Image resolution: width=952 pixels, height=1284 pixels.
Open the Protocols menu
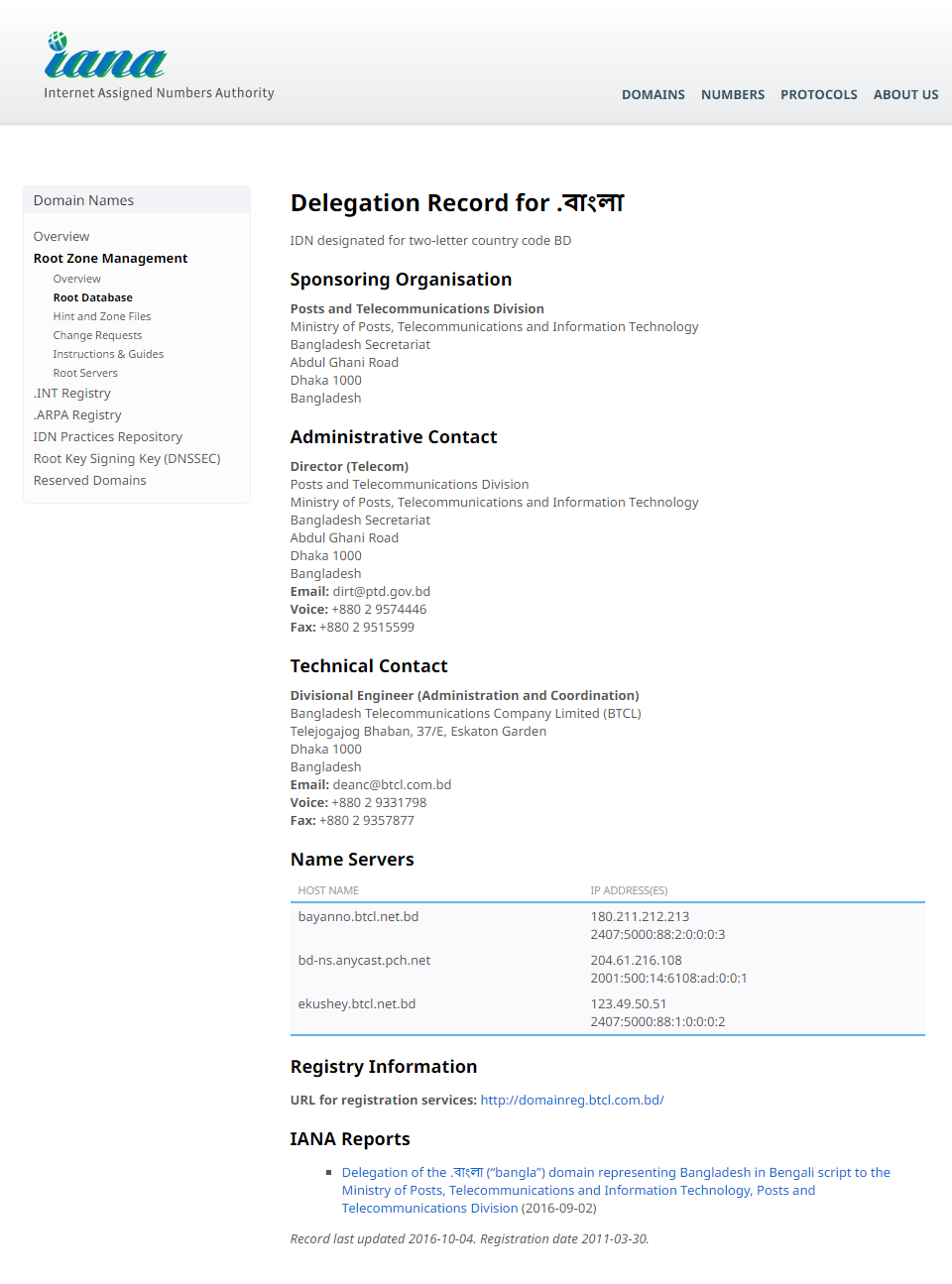coord(818,95)
